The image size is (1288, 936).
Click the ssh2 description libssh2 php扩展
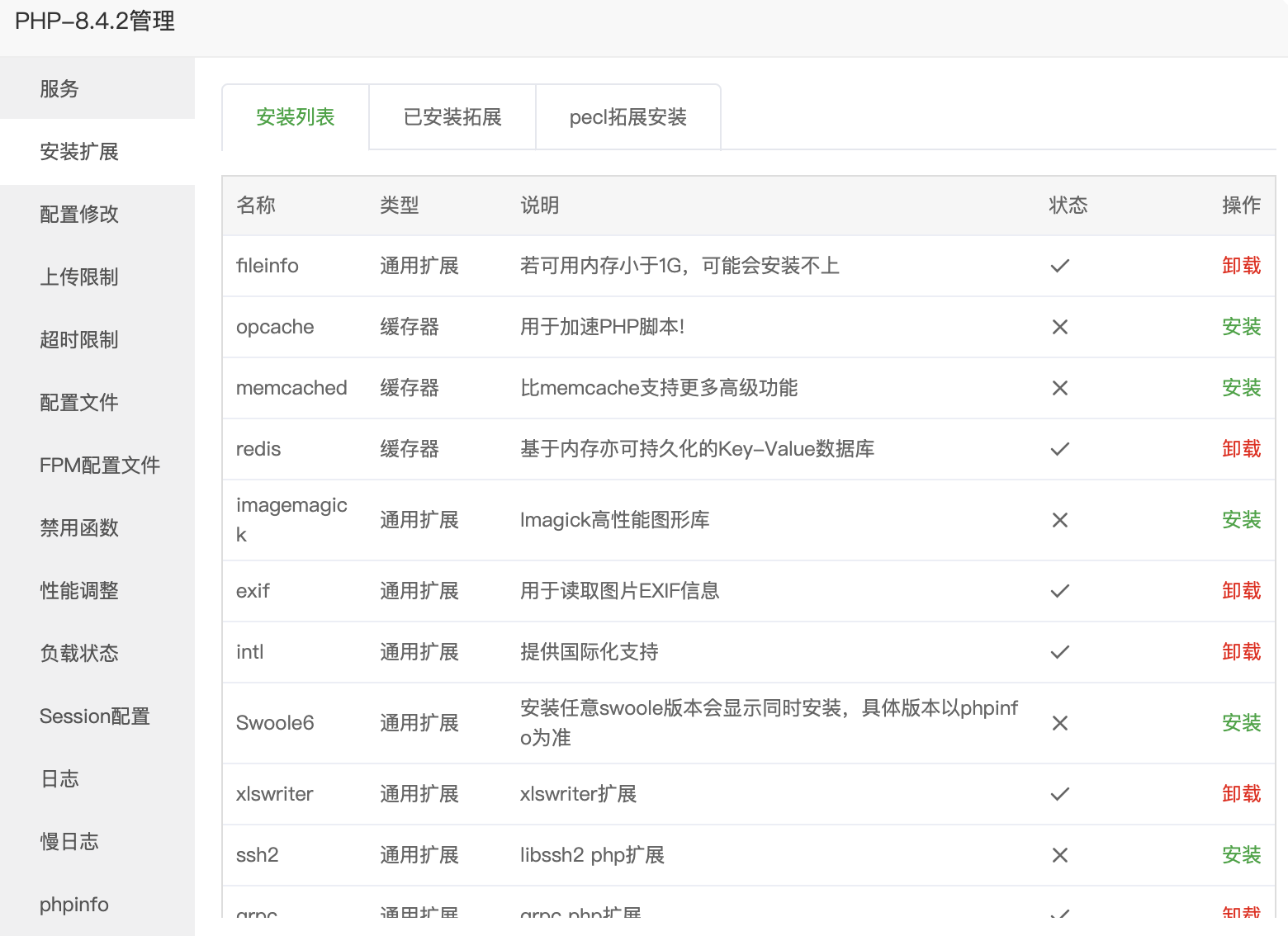point(593,855)
